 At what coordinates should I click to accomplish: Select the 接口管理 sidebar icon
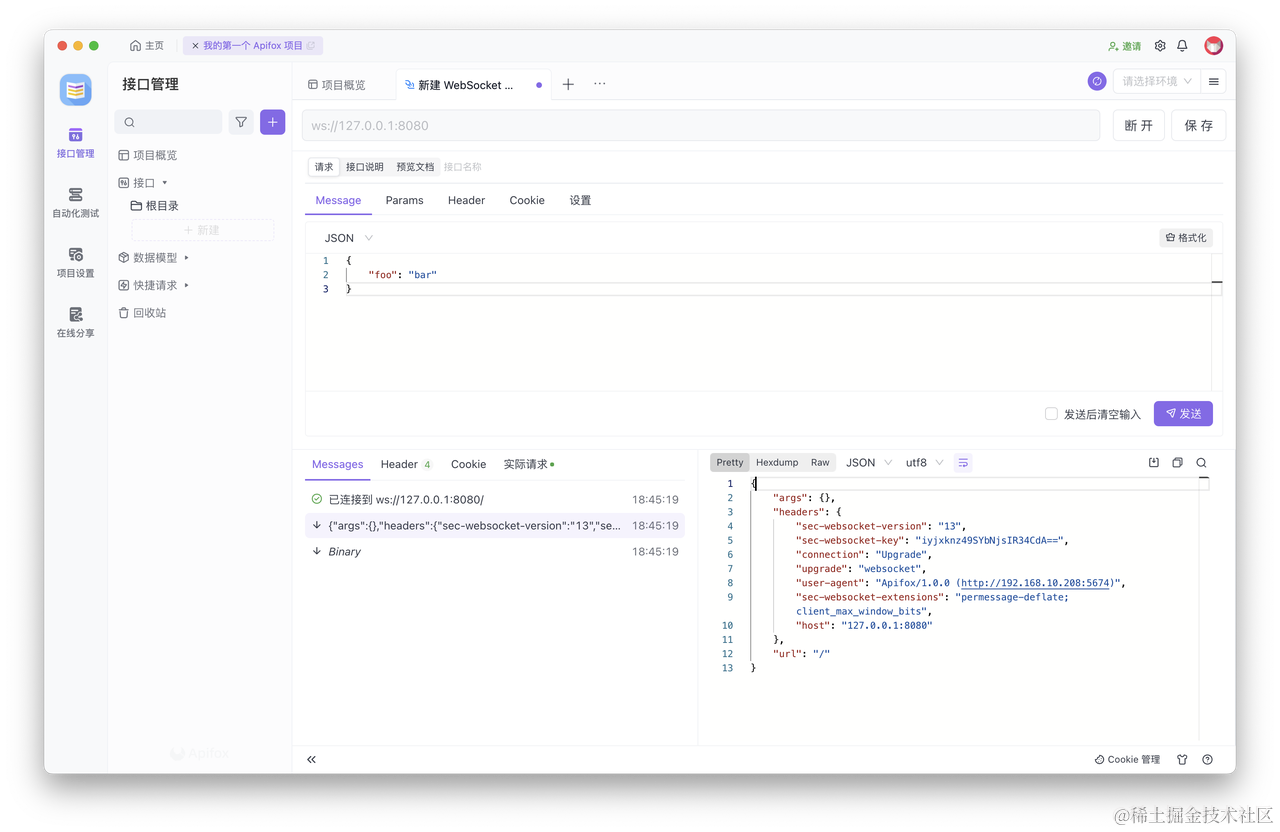pyautogui.click(x=75, y=145)
